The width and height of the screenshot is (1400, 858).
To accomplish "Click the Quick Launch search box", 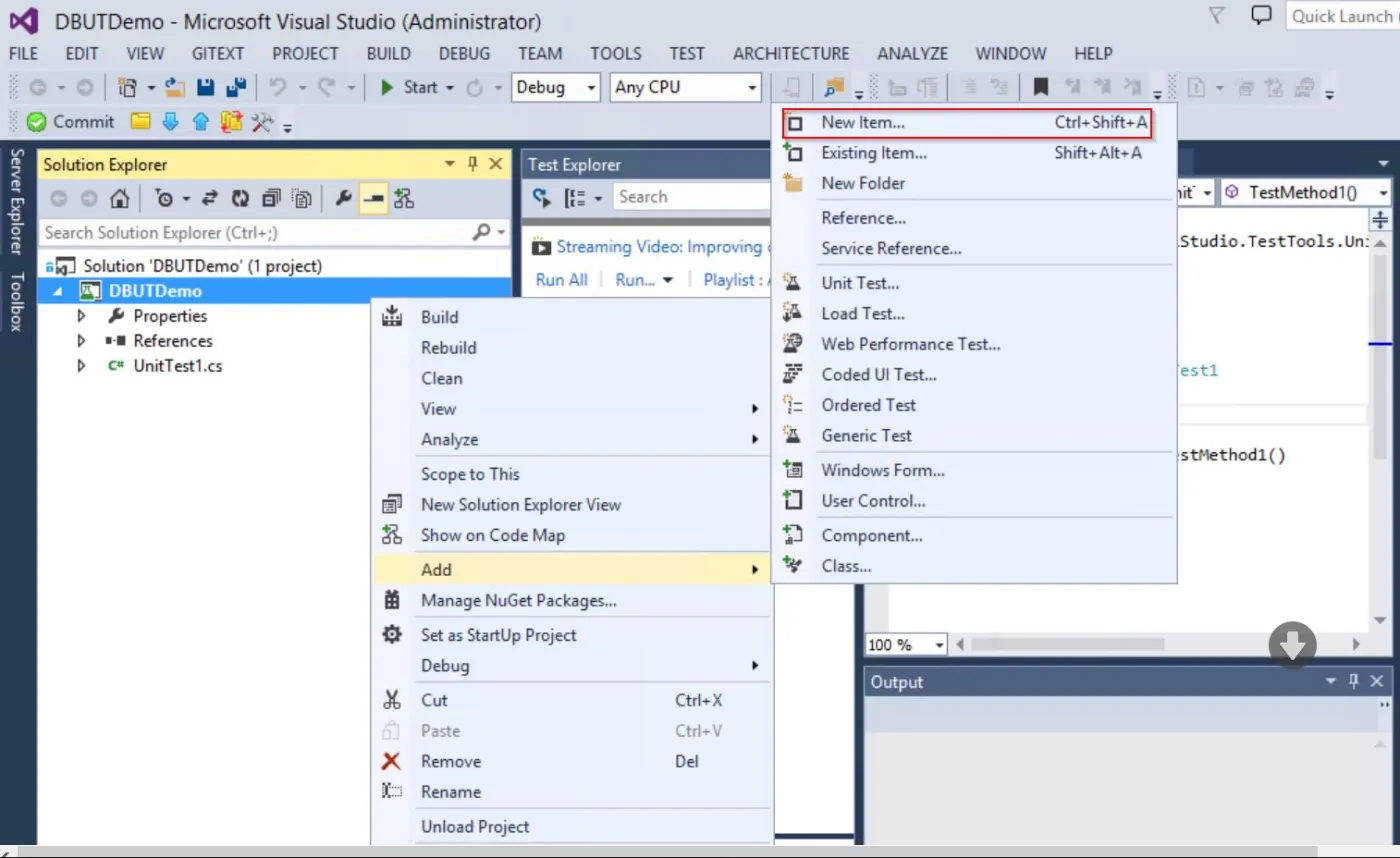I will pyautogui.click(x=1342, y=16).
